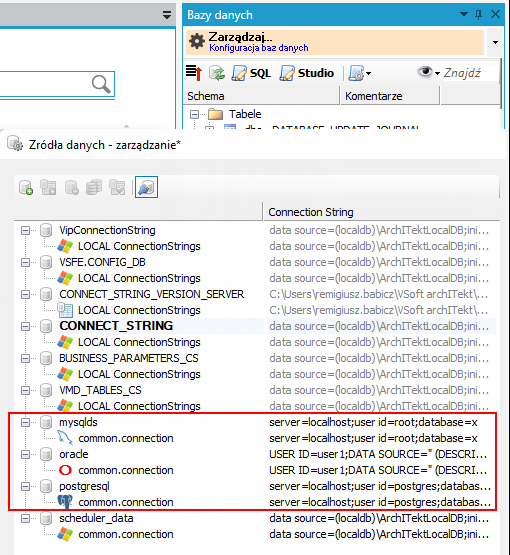Select the oracle data source
This screenshot has height=555, width=510.
[x=74, y=454]
